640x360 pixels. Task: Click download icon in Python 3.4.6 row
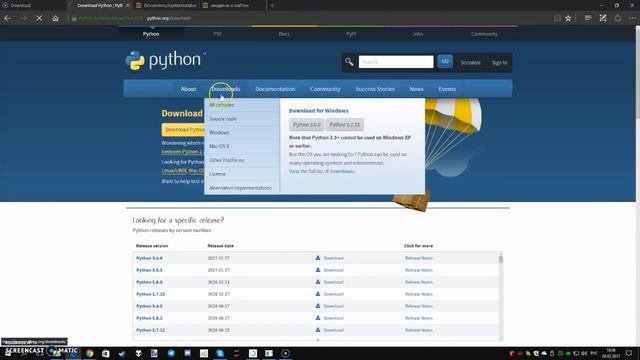(x=318, y=258)
